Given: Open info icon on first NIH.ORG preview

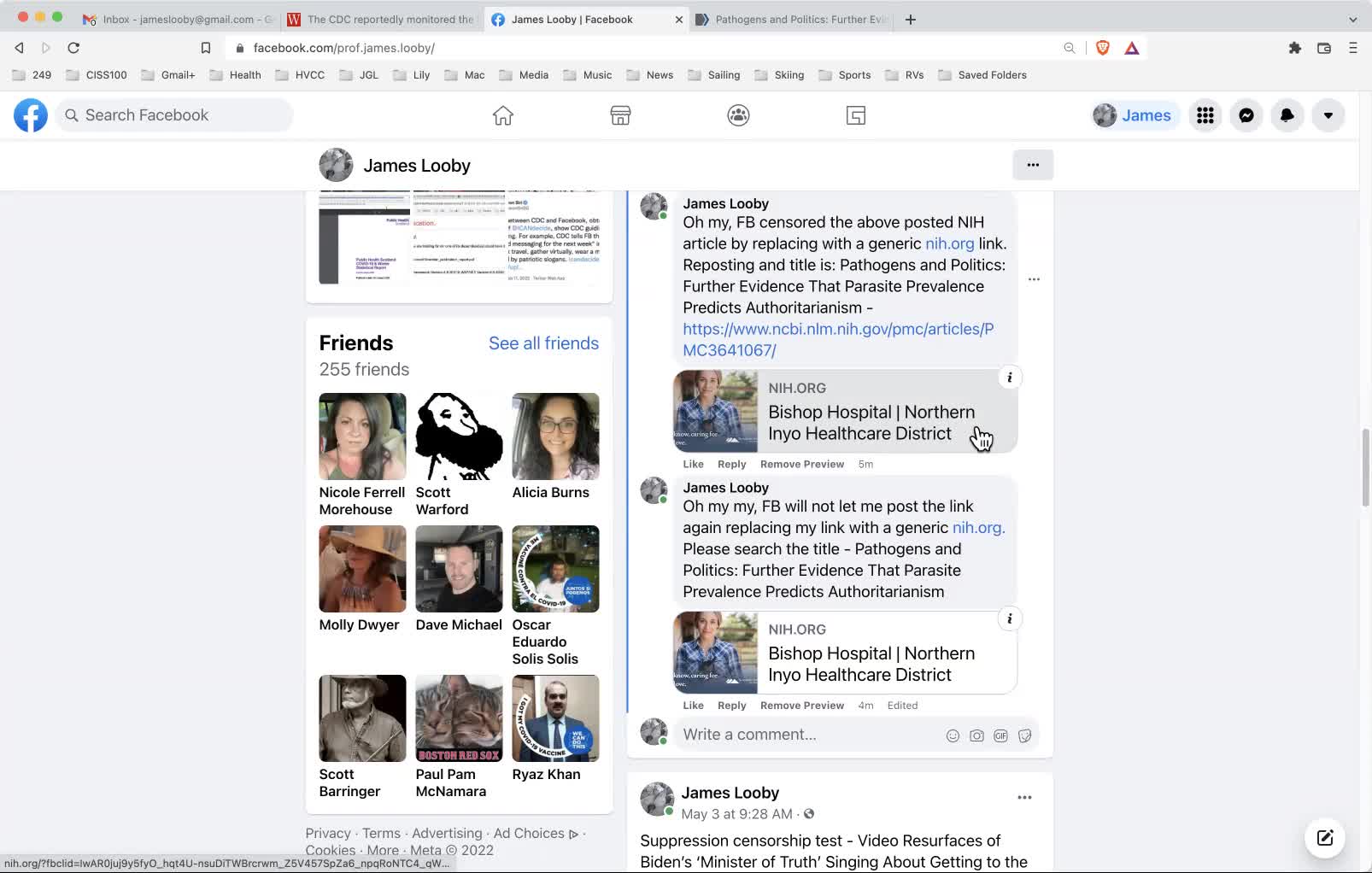Looking at the screenshot, I should [x=1010, y=378].
